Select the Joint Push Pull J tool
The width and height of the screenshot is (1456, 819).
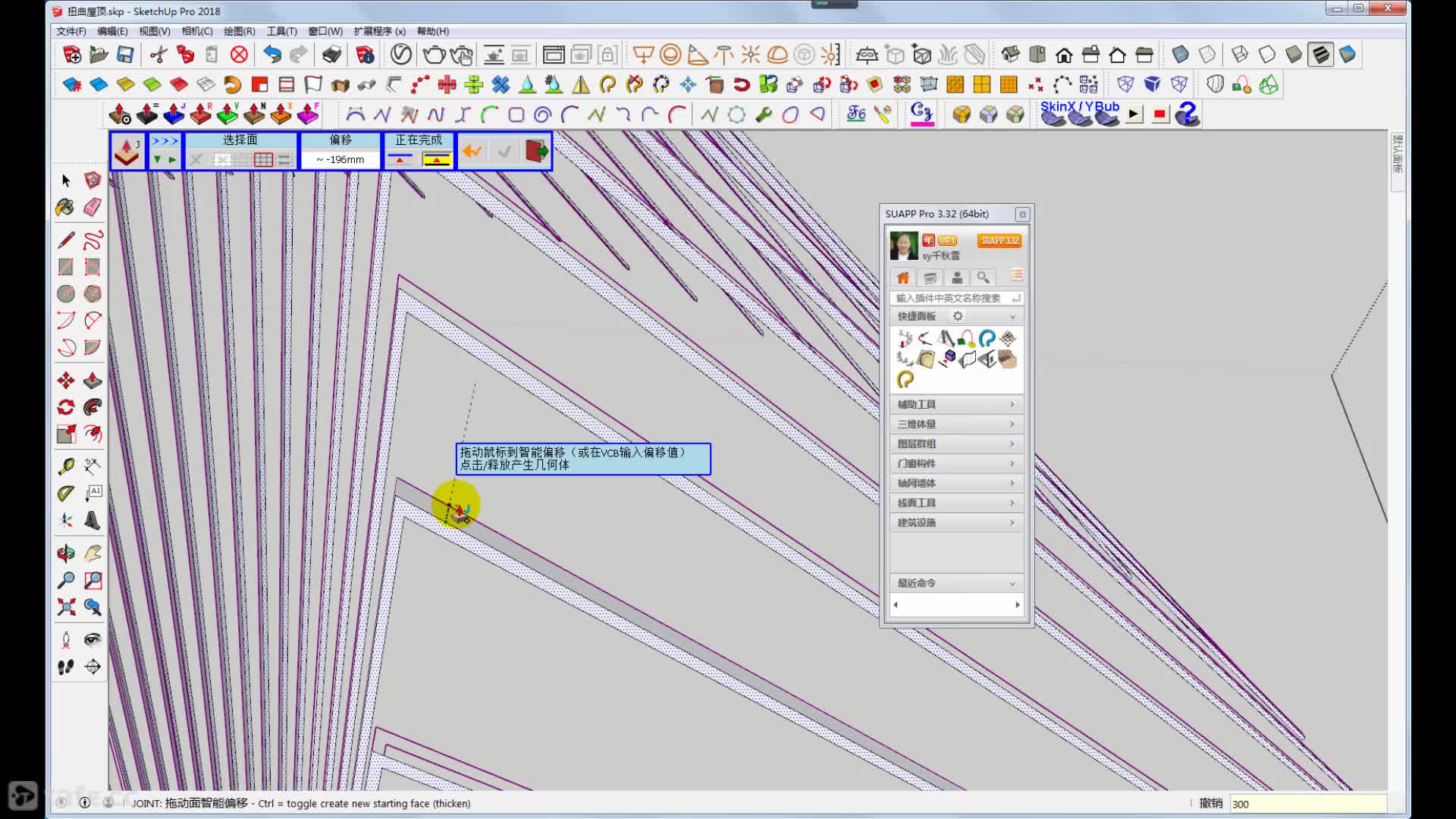pos(174,115)
